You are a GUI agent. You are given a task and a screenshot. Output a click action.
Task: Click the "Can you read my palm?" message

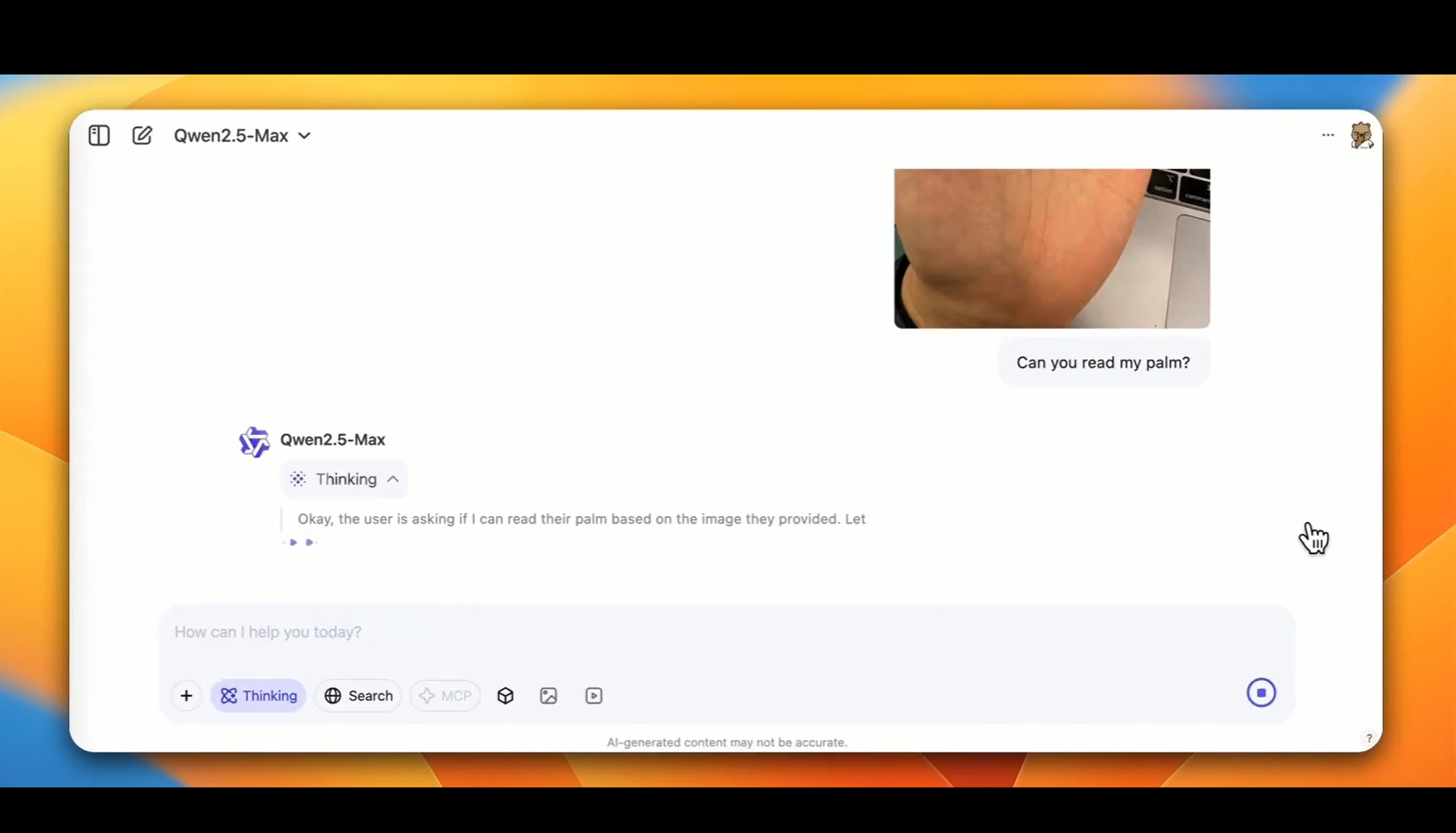[1103, 363]
